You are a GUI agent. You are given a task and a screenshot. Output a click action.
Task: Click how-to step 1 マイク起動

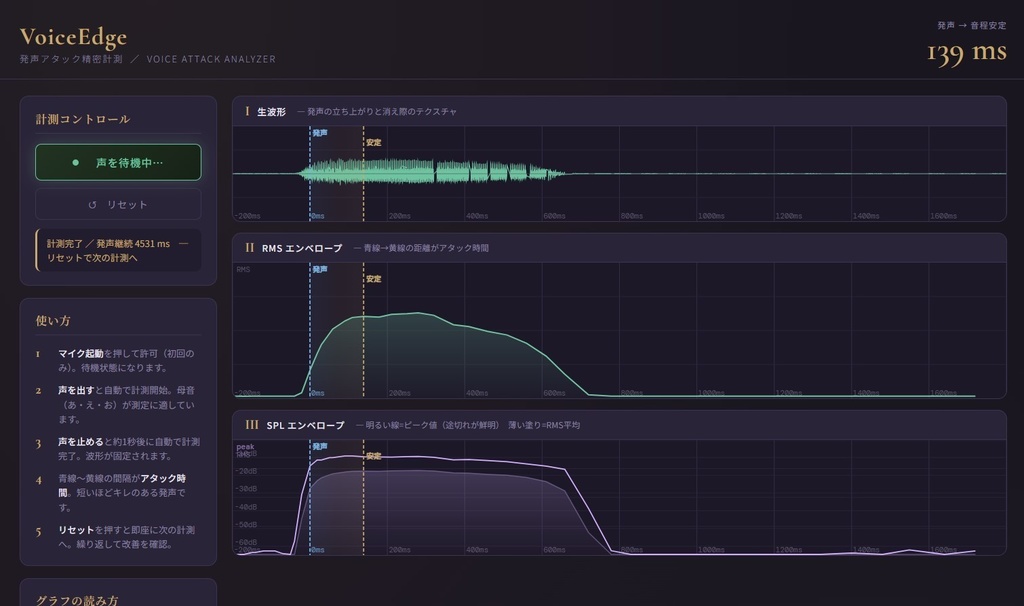(118, 360)
